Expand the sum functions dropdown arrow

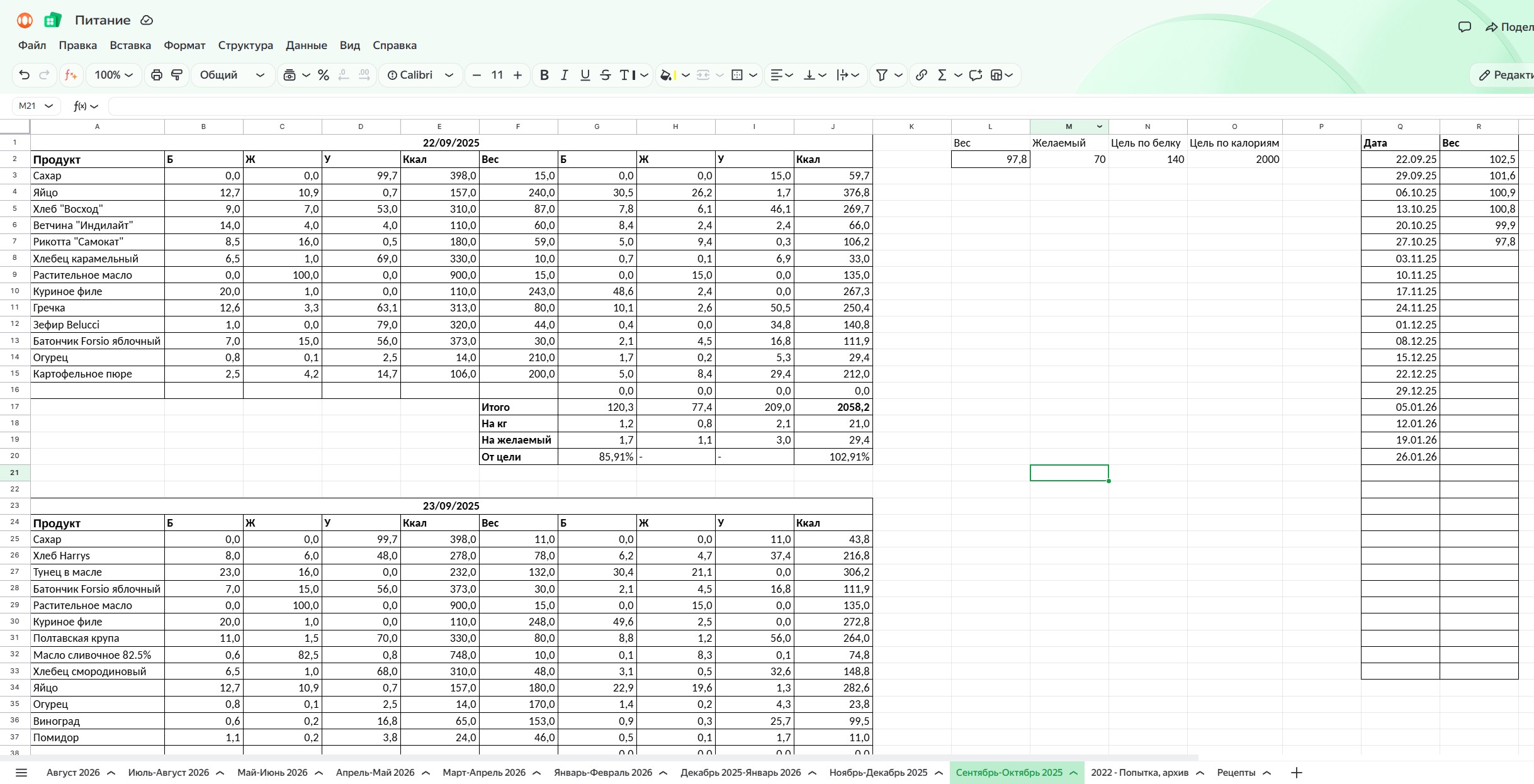click(x=958, y=75)
